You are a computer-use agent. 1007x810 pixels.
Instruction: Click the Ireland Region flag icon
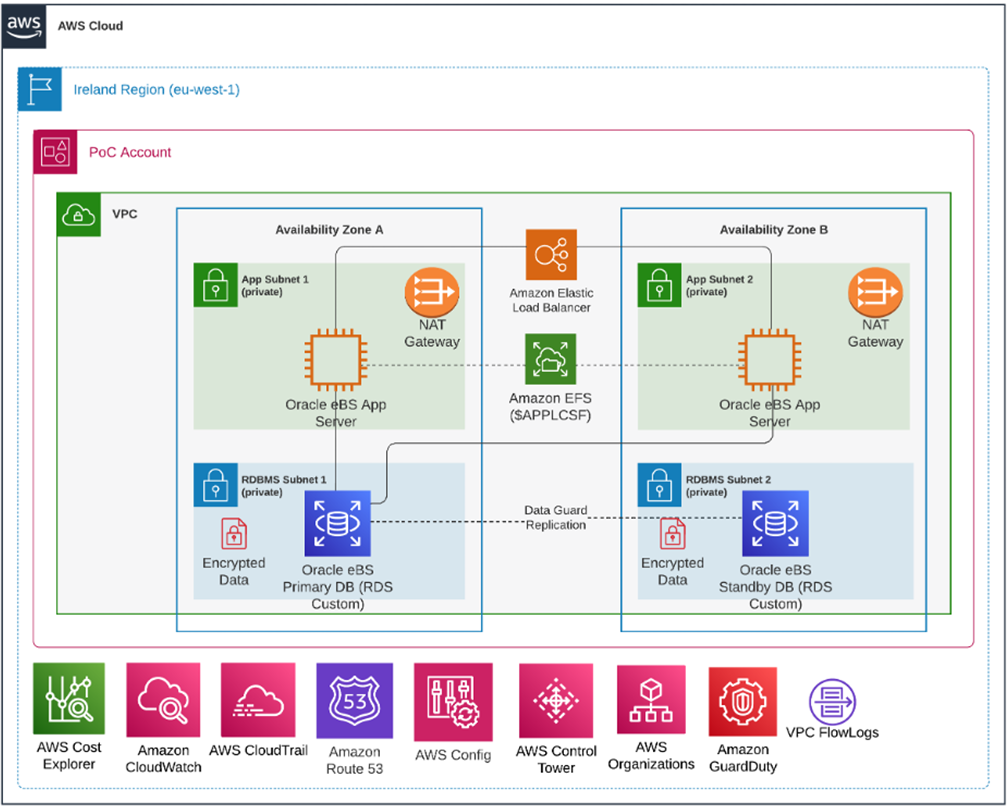(x=40, y=89)
